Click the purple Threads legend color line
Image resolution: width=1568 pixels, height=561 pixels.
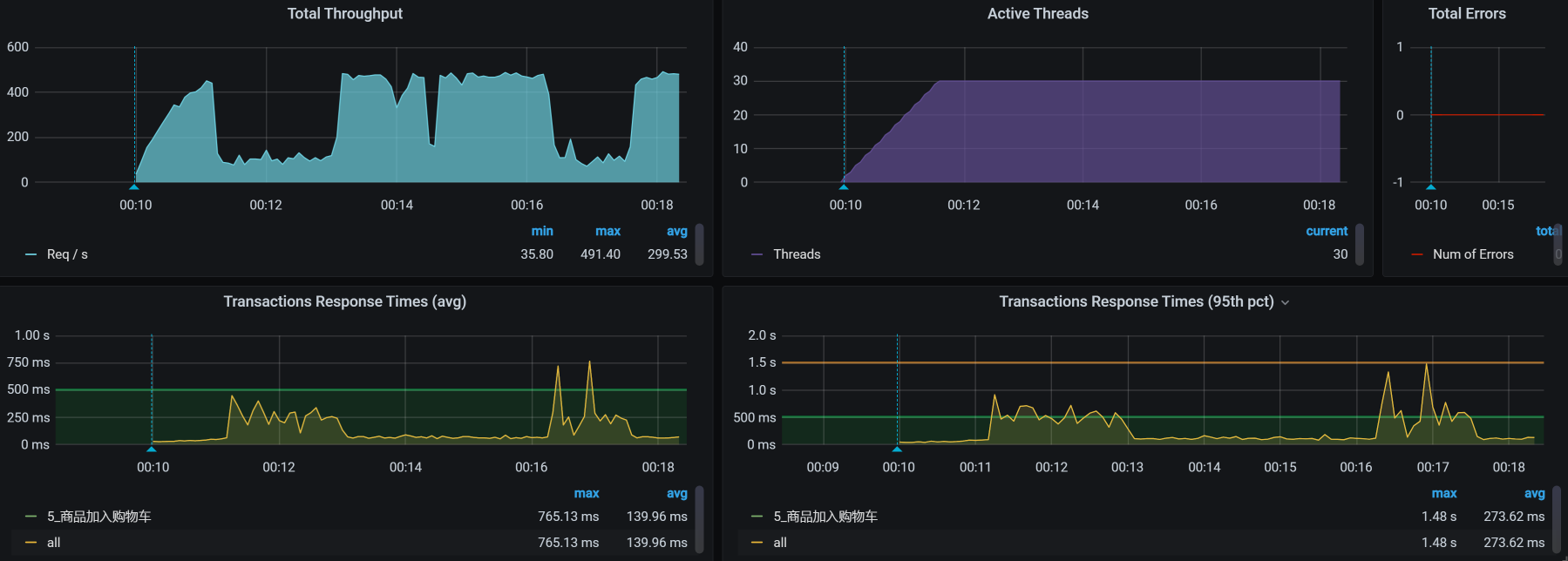click(x=757, y=254)
